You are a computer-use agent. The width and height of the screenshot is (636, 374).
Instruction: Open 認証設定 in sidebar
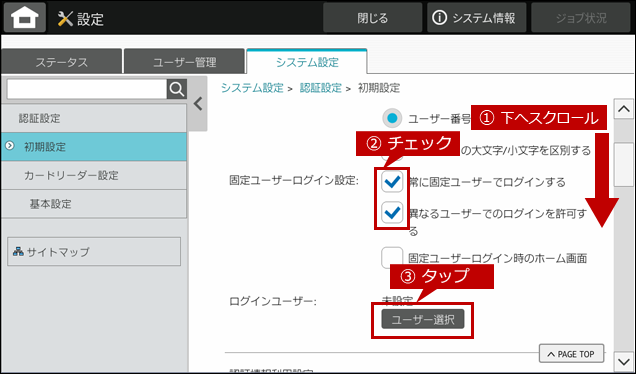(x=94, y=118)
